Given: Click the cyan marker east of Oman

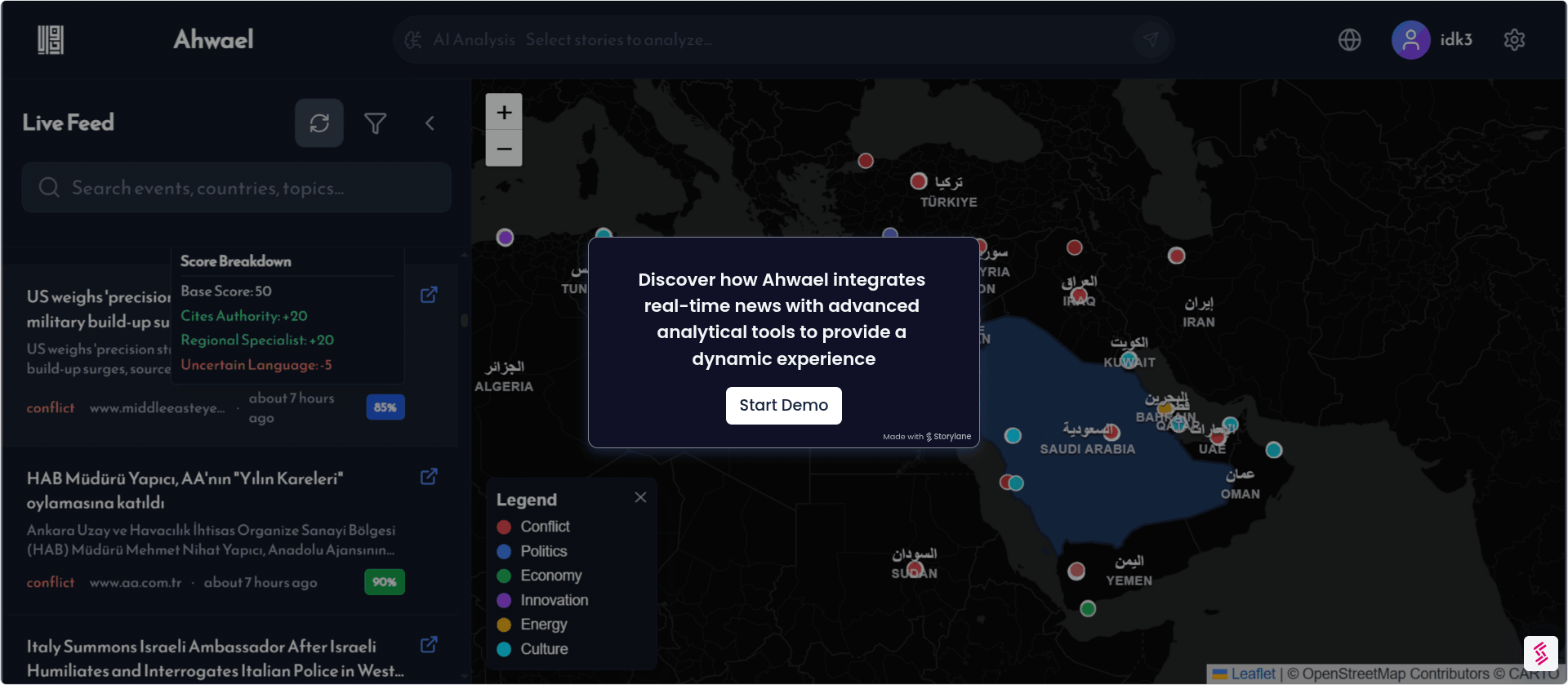Looking at the screenshot, I should pyautogui.click(x=1274, y=450).
